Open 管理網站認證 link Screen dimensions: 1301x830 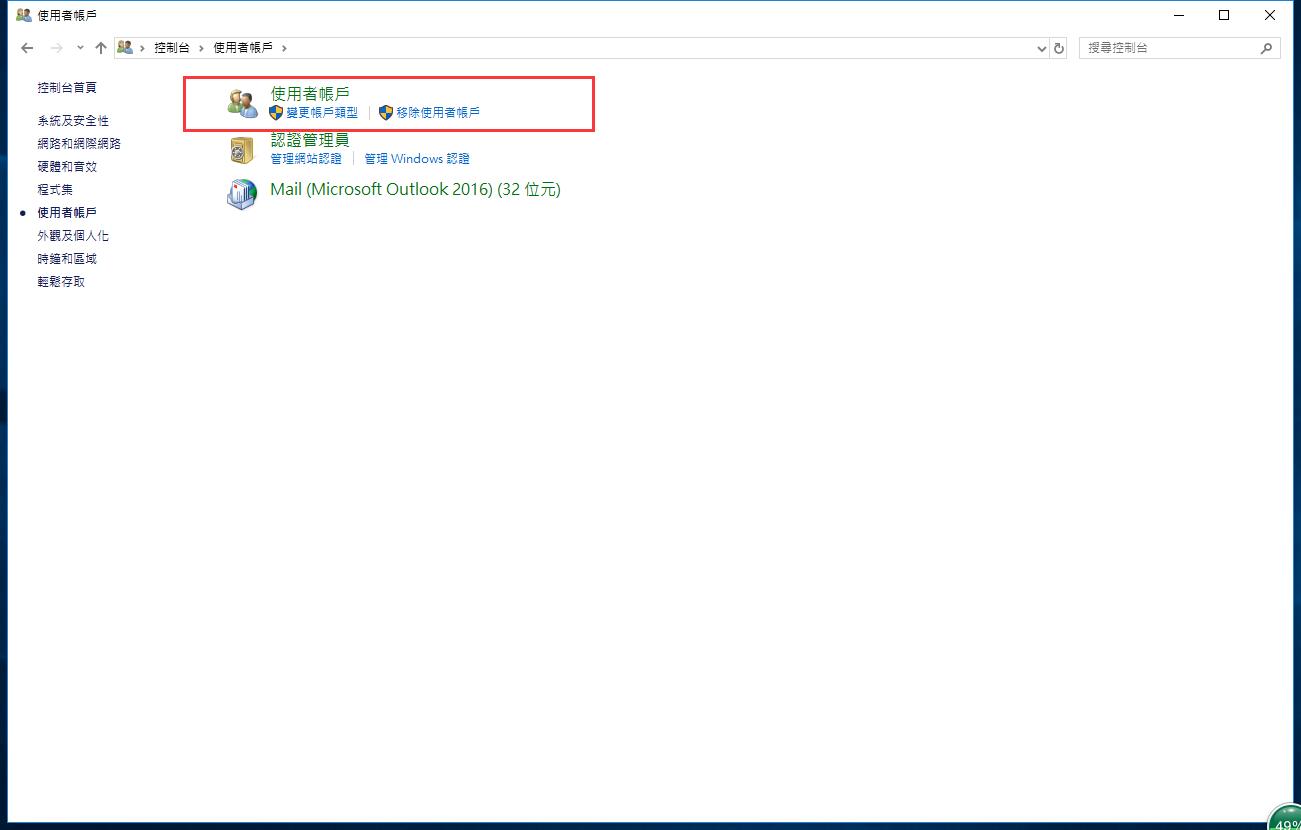point(306,159)
